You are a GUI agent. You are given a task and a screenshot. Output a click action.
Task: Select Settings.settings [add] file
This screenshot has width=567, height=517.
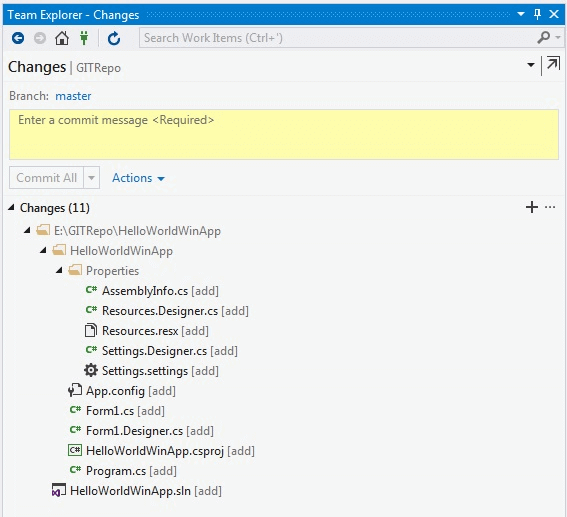160,371
